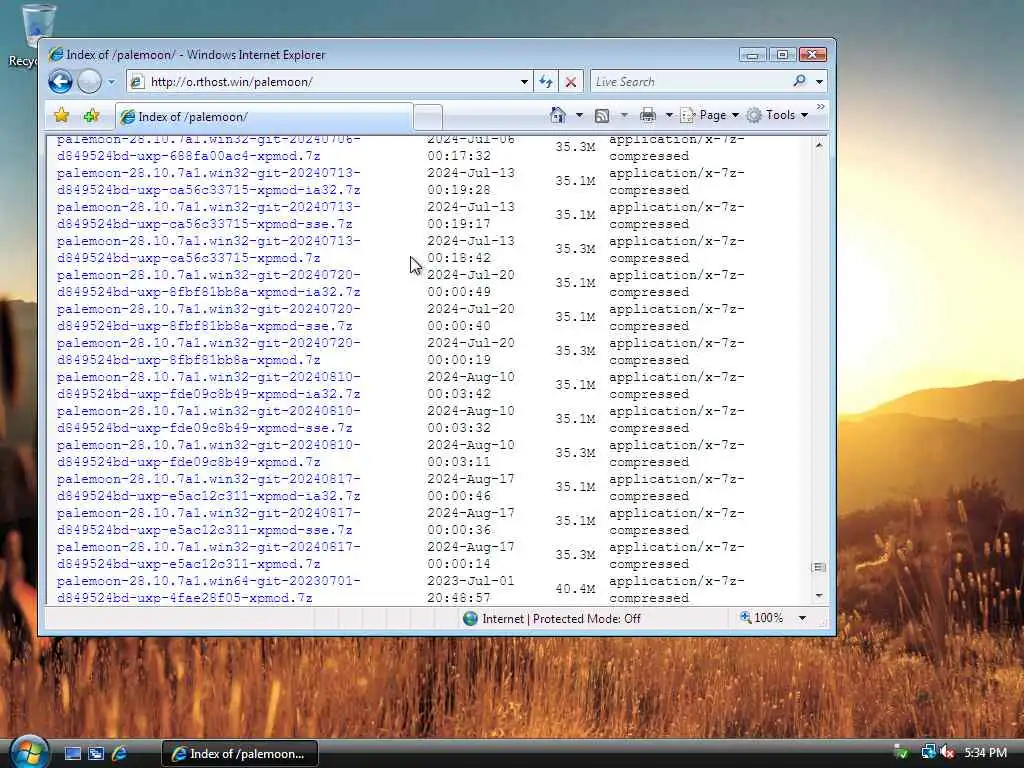Expand the Home button dropdown arrow

pyautogui.click(x=579, y=116)
